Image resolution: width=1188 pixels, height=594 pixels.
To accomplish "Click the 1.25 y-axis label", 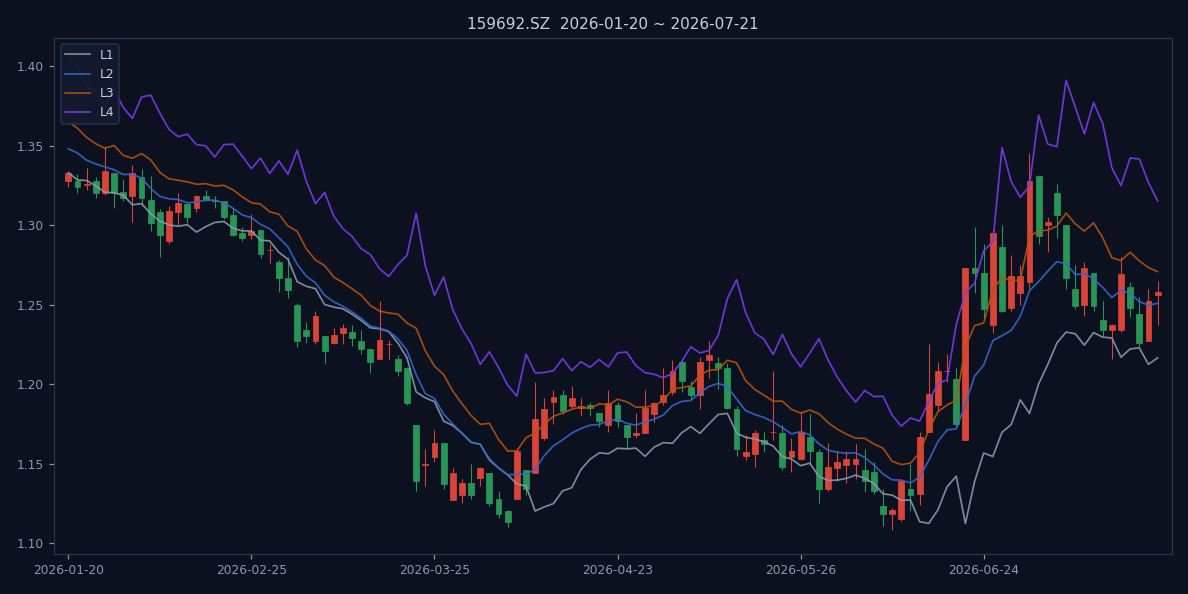I will [x=30, y=305].
